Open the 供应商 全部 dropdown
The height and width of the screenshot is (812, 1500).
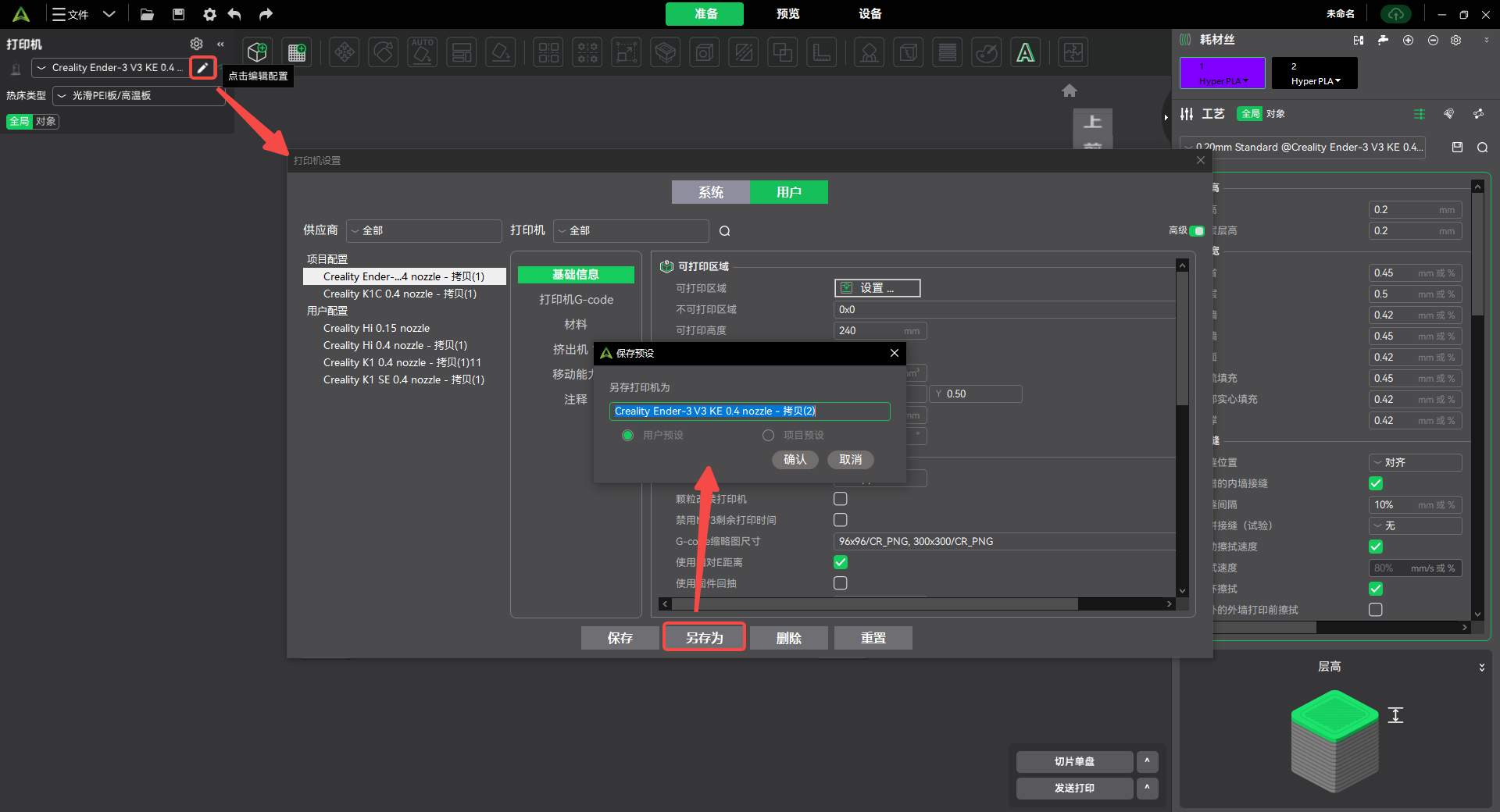(x=424, y=231)
